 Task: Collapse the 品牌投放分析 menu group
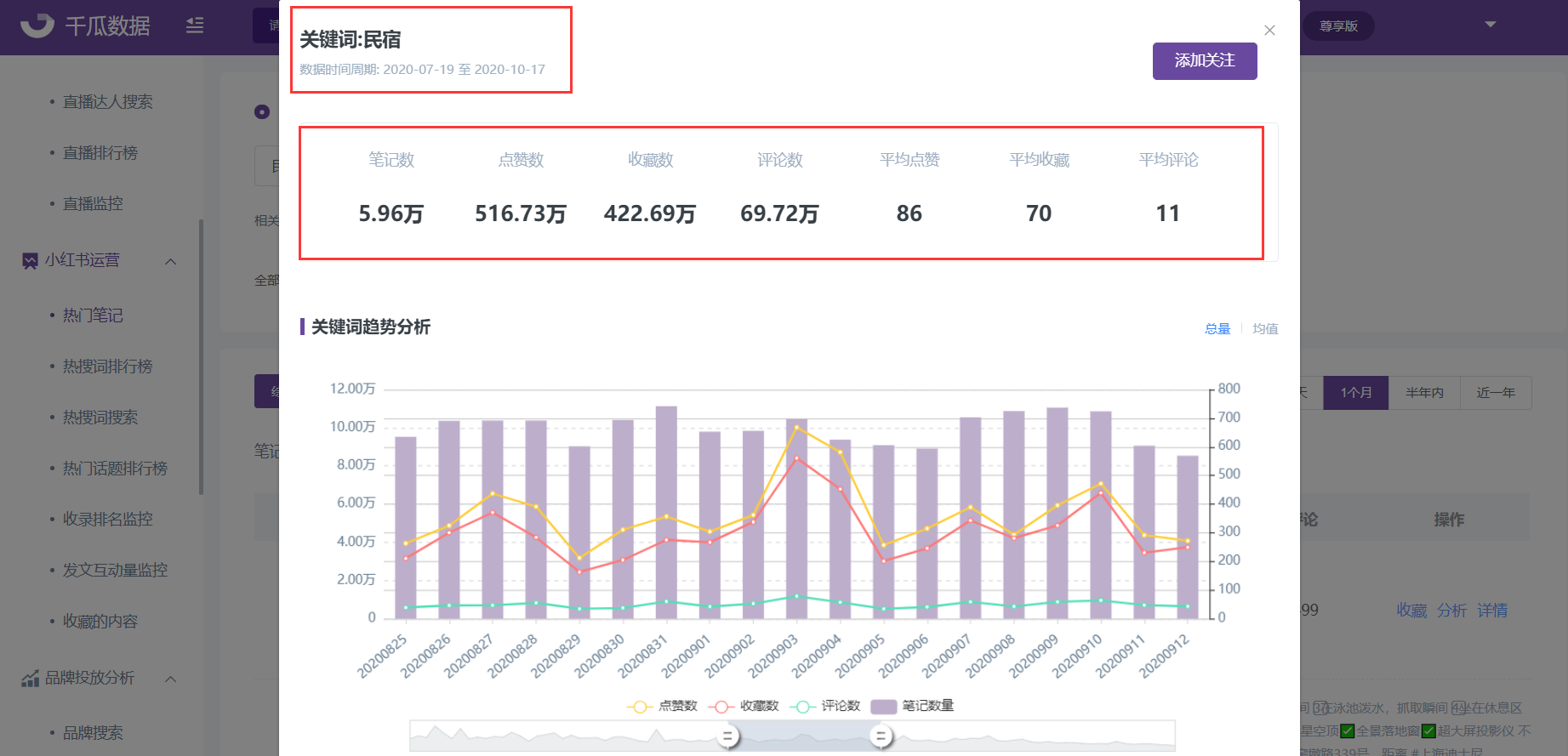point(170,679)
